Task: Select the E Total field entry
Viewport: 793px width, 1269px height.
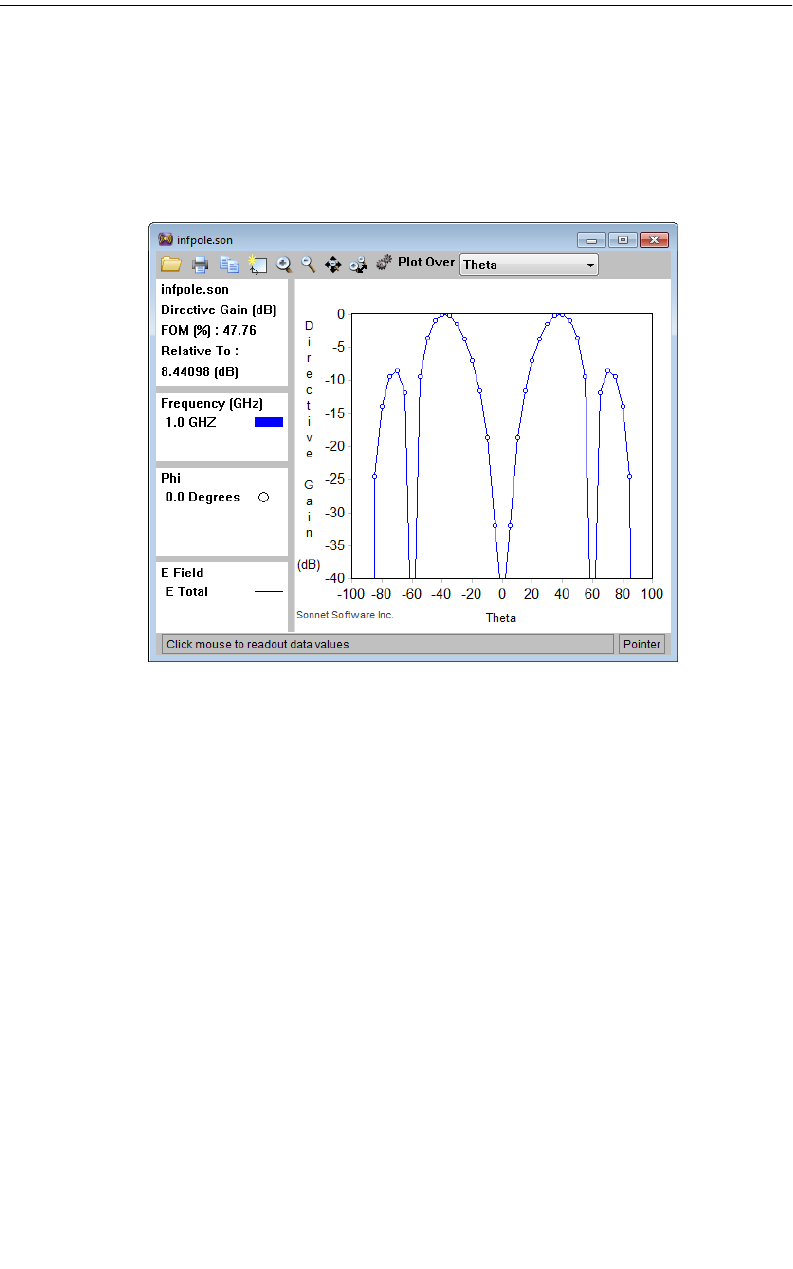Action: pos(187,592)
